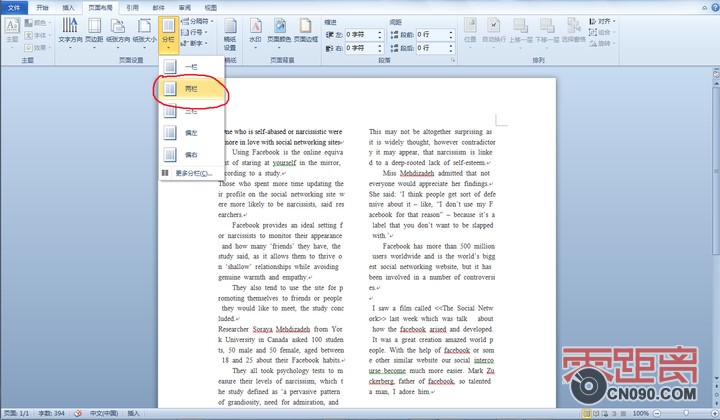This screenshot has width=720, height=420.
Task: Open the 旋转 (Rotate) dropdown
Action: (x=602, y=43)
